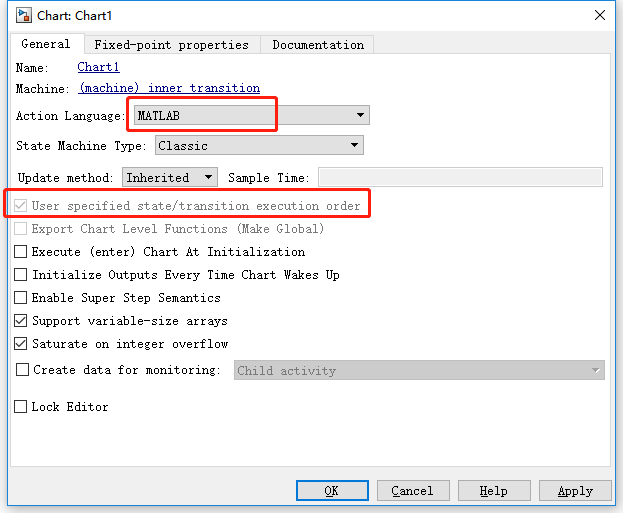This screenshot has height=513, width=623.
Task: Open the Chart1 name link
Action: tap(98, 67)
